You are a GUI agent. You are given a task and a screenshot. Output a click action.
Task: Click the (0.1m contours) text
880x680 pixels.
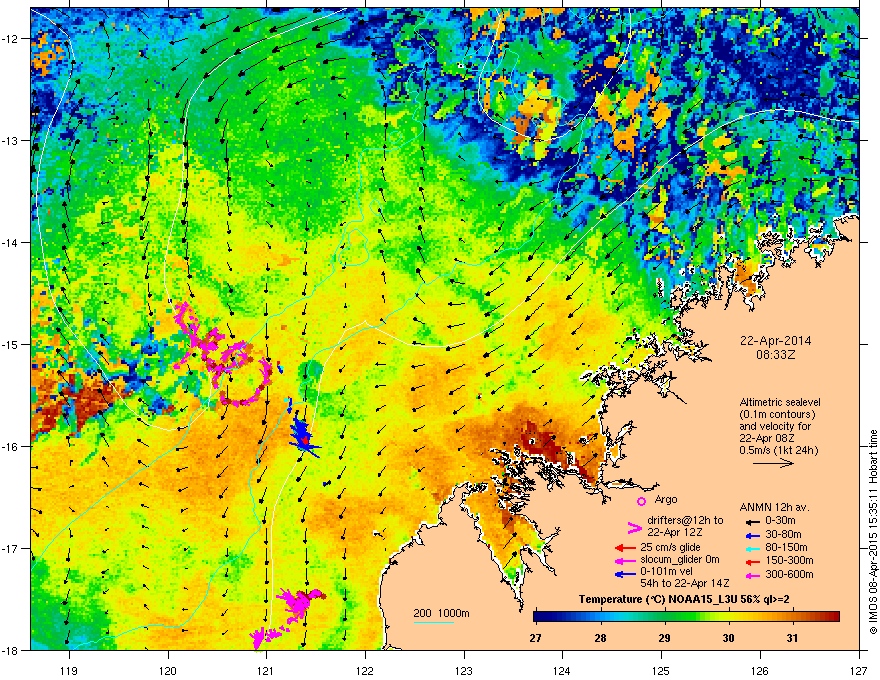[777, 415]
